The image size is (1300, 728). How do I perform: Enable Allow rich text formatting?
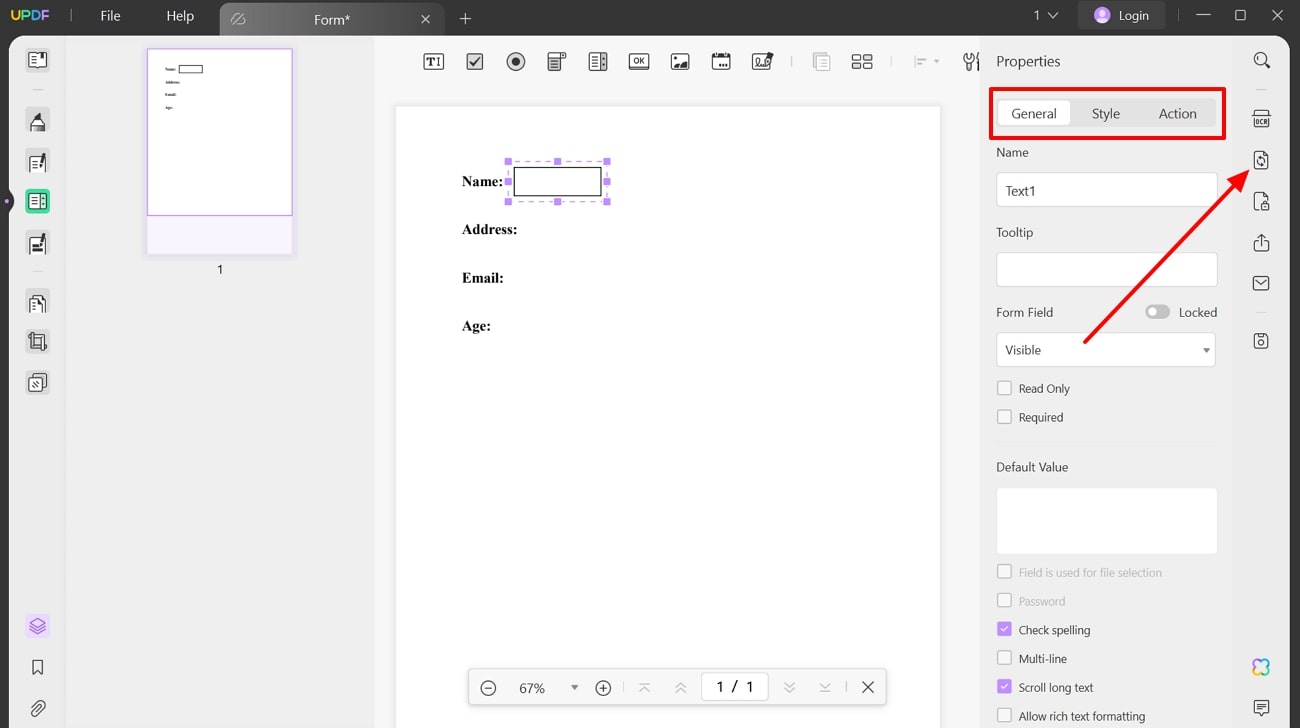1004,716
